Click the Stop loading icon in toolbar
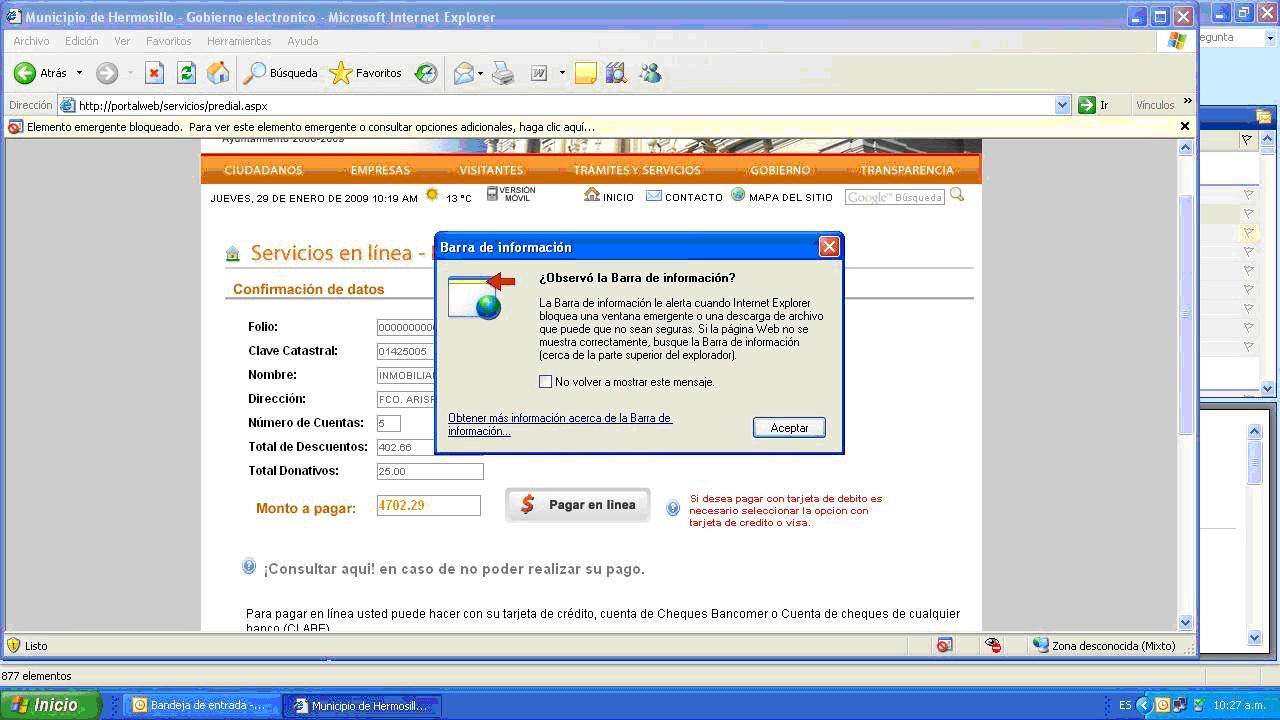This screenshot has width=1280, height=720. tap(154, 73)
